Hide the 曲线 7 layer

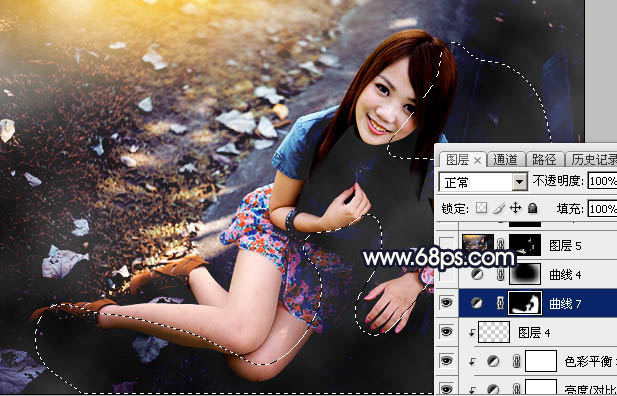pyautogui.click(x=446, y=303)
